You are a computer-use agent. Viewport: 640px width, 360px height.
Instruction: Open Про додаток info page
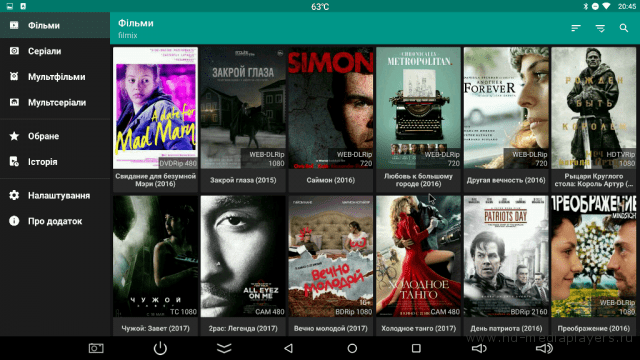(55, 221)
